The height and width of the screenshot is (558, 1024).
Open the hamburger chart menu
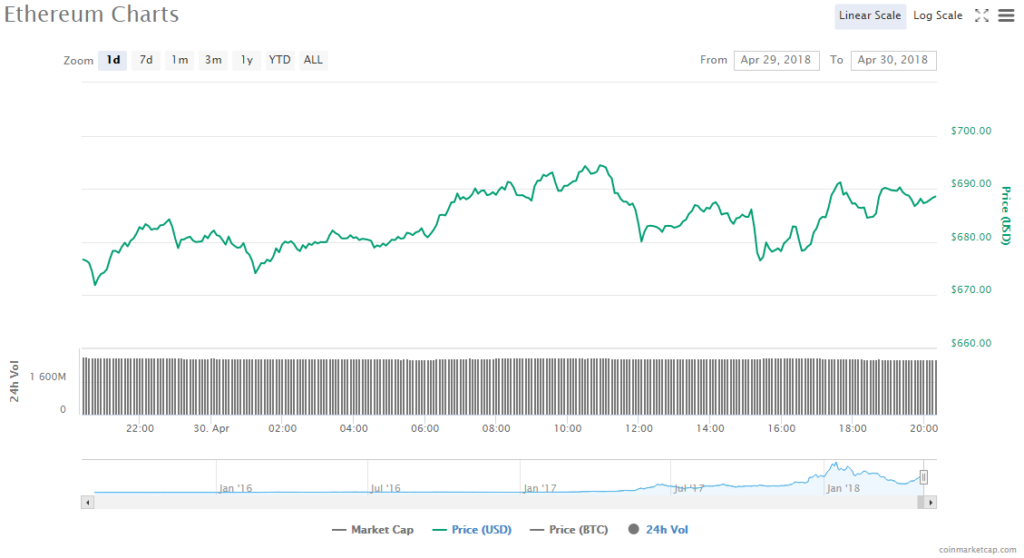click(1005, 15)
